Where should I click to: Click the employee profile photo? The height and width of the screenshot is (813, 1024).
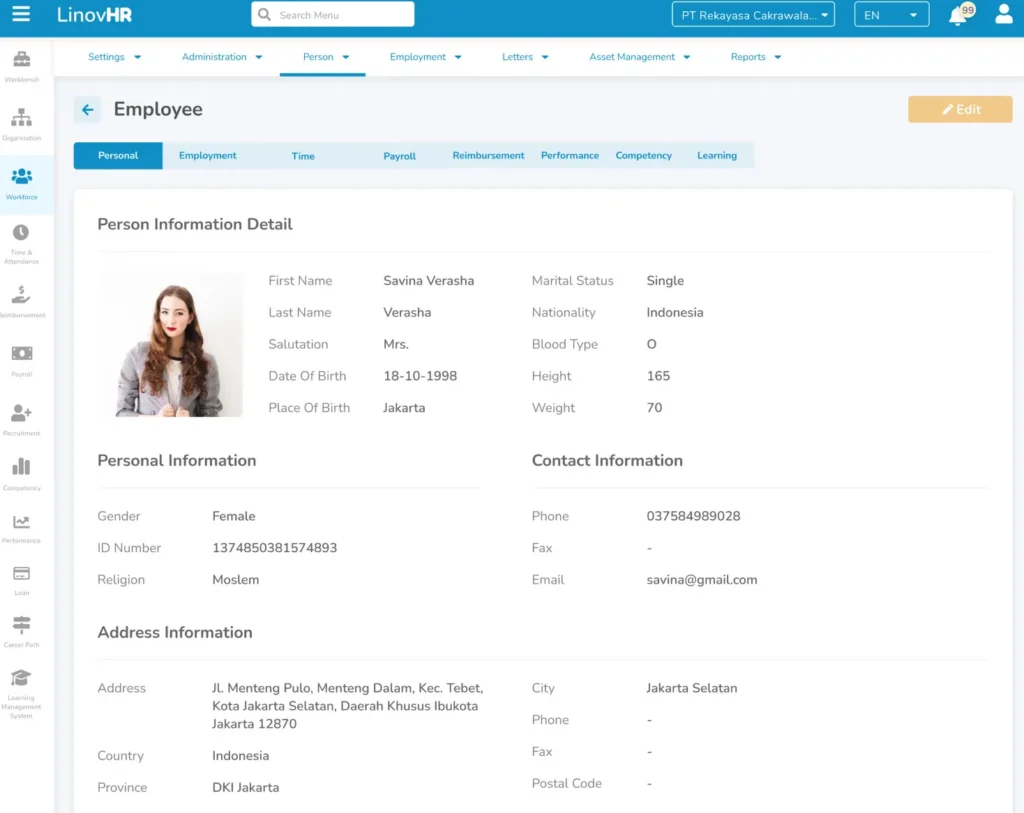(x=171, y=344)
